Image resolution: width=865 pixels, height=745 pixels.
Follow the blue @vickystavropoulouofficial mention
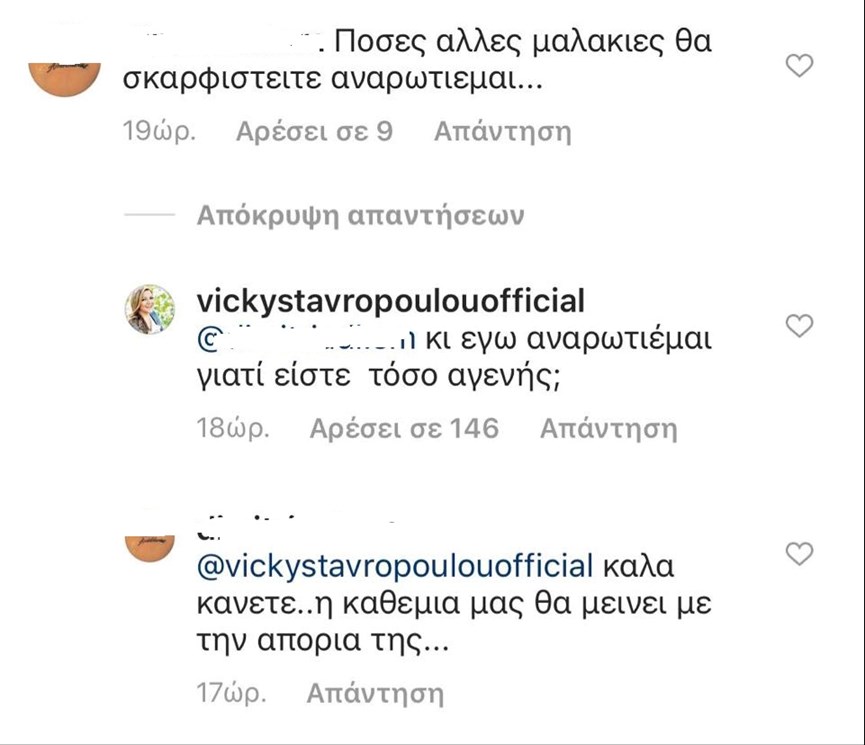[395, 567]
